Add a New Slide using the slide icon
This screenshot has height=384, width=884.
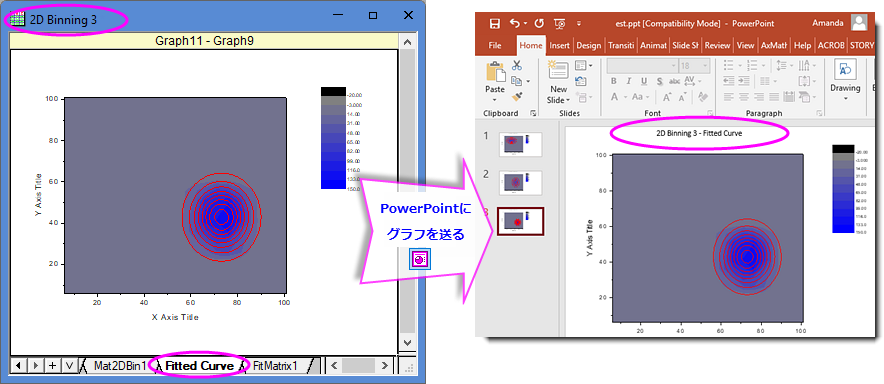tap(558, 70)
